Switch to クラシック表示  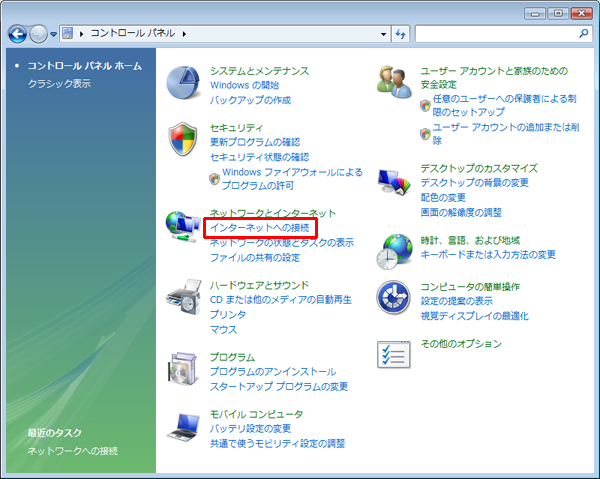pos(59,83)
